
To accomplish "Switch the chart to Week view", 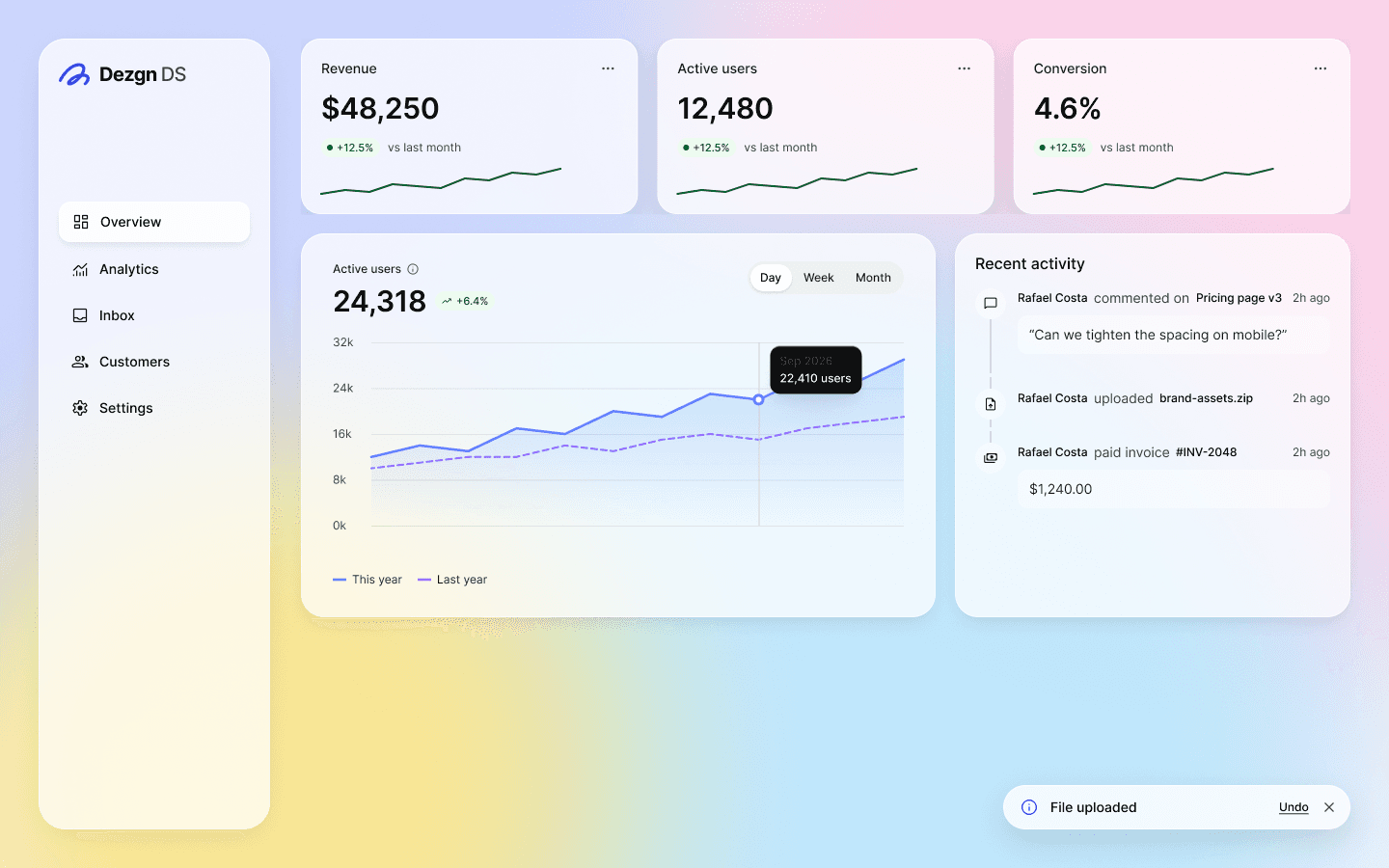I will (819, 278).
